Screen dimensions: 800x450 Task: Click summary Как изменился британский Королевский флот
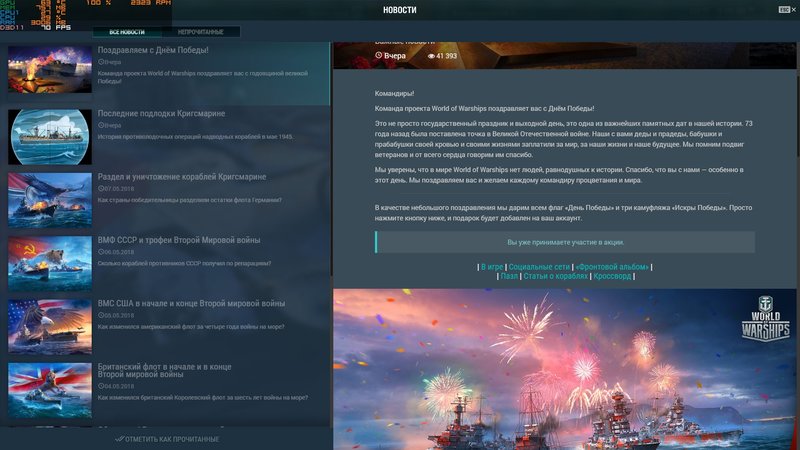[x=203, y=397]
